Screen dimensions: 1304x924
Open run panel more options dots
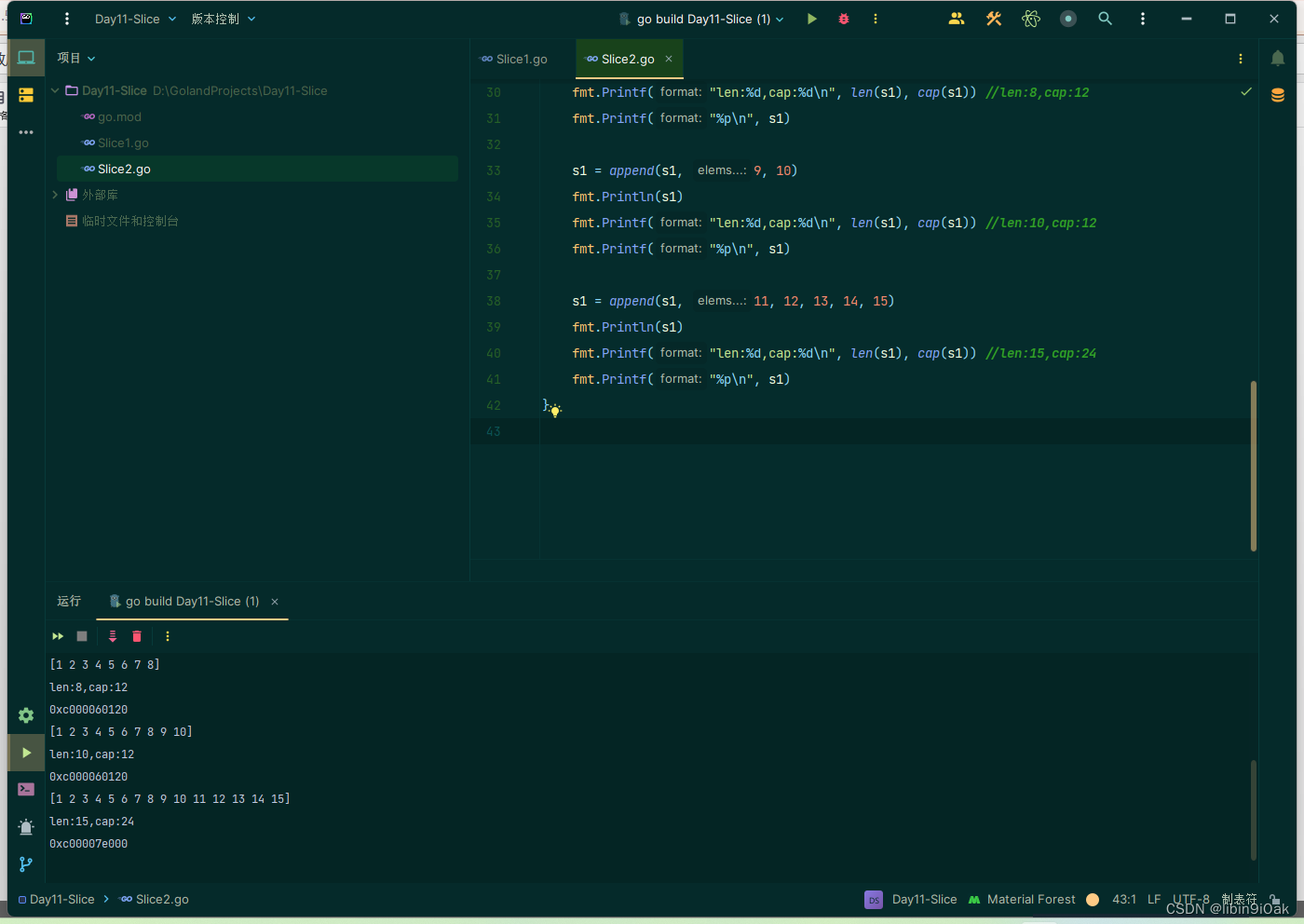(168, 636)
